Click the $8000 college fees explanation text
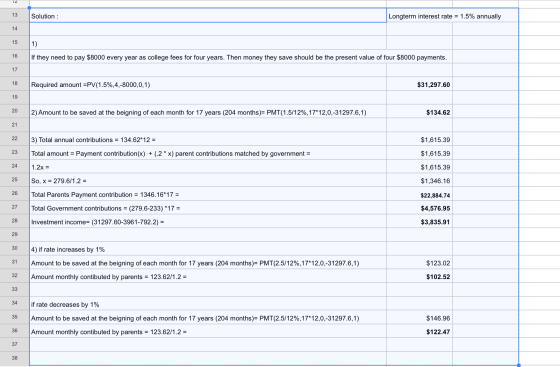The width and height of the screenshot is (560, 367). 239,57
